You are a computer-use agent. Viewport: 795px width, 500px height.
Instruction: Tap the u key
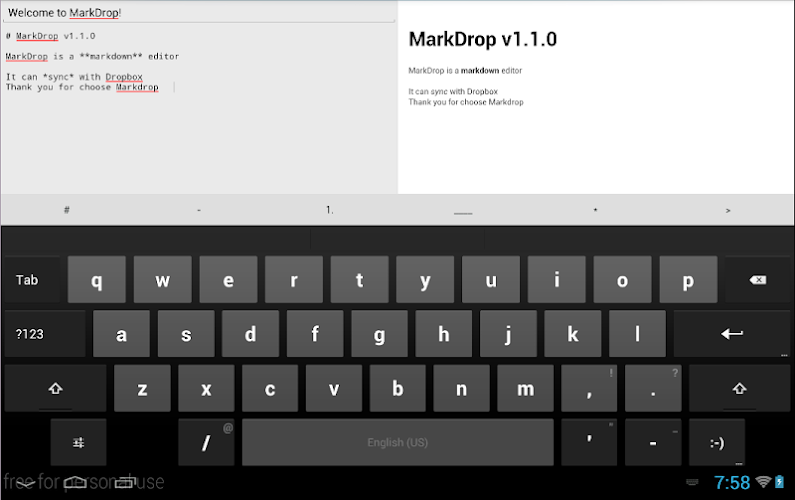click(x=491, y=280)
